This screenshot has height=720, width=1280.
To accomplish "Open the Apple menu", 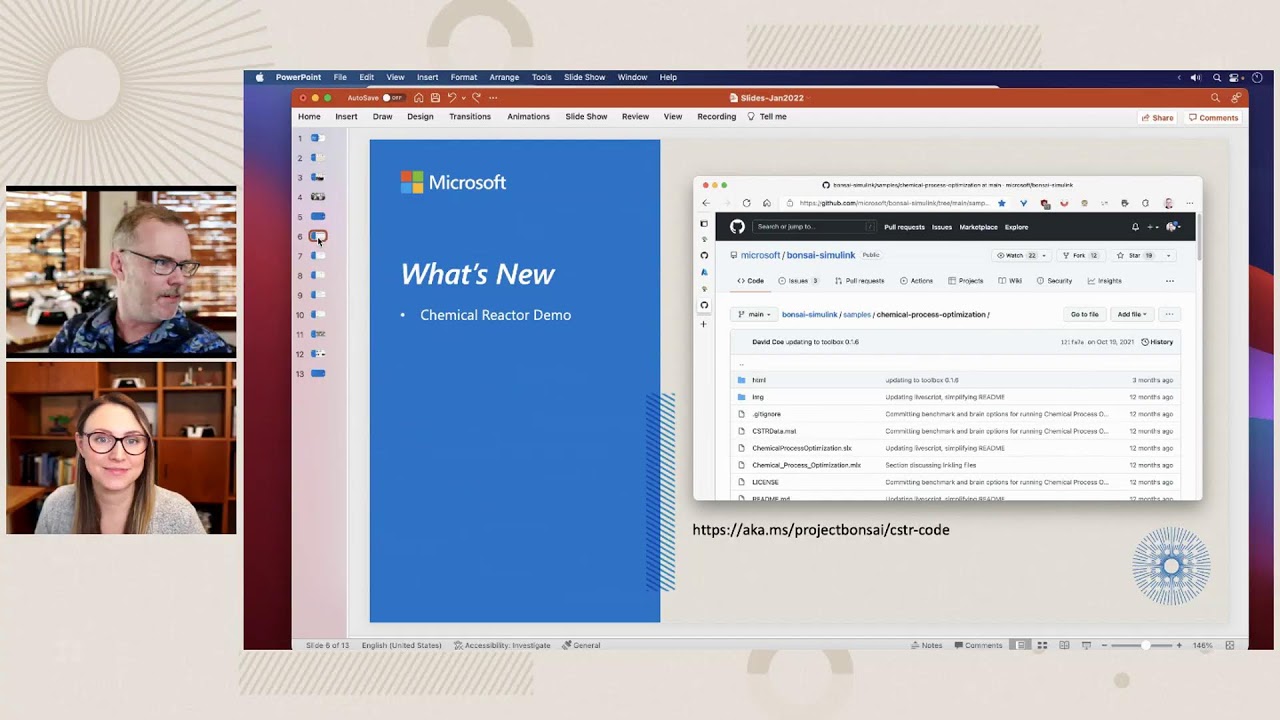I will pos(259,77).
